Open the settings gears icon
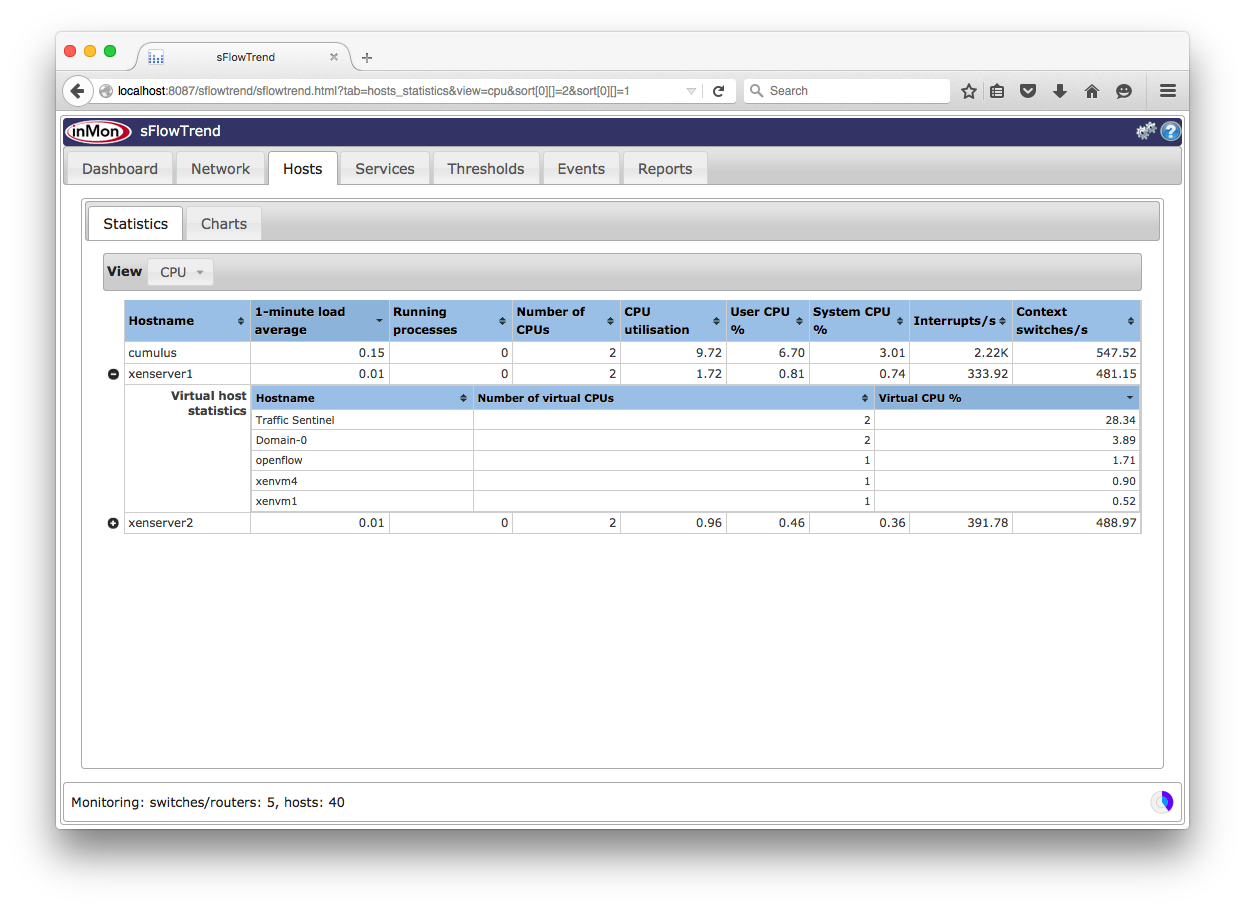The width and height of the screenshot is (1245, 909). (x=1146, y=131)
